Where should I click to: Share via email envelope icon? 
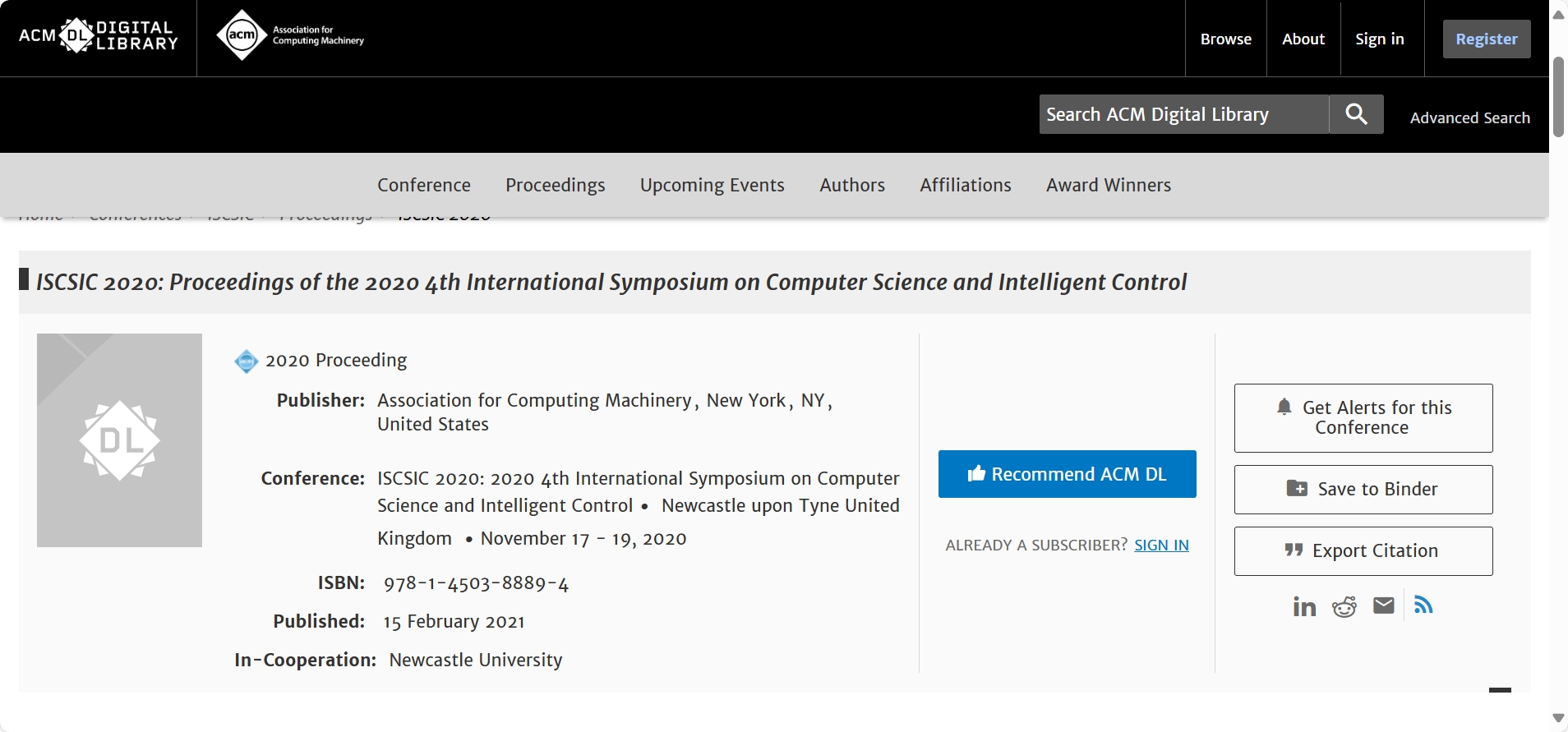pos(1384,606)
